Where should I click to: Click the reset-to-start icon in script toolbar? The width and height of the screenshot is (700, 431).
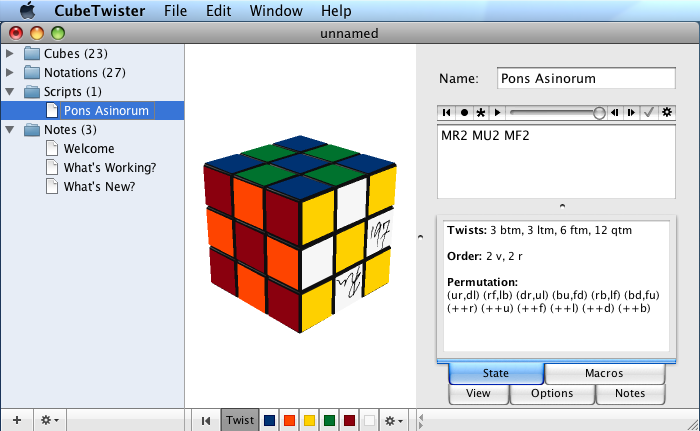pos(446,113)
